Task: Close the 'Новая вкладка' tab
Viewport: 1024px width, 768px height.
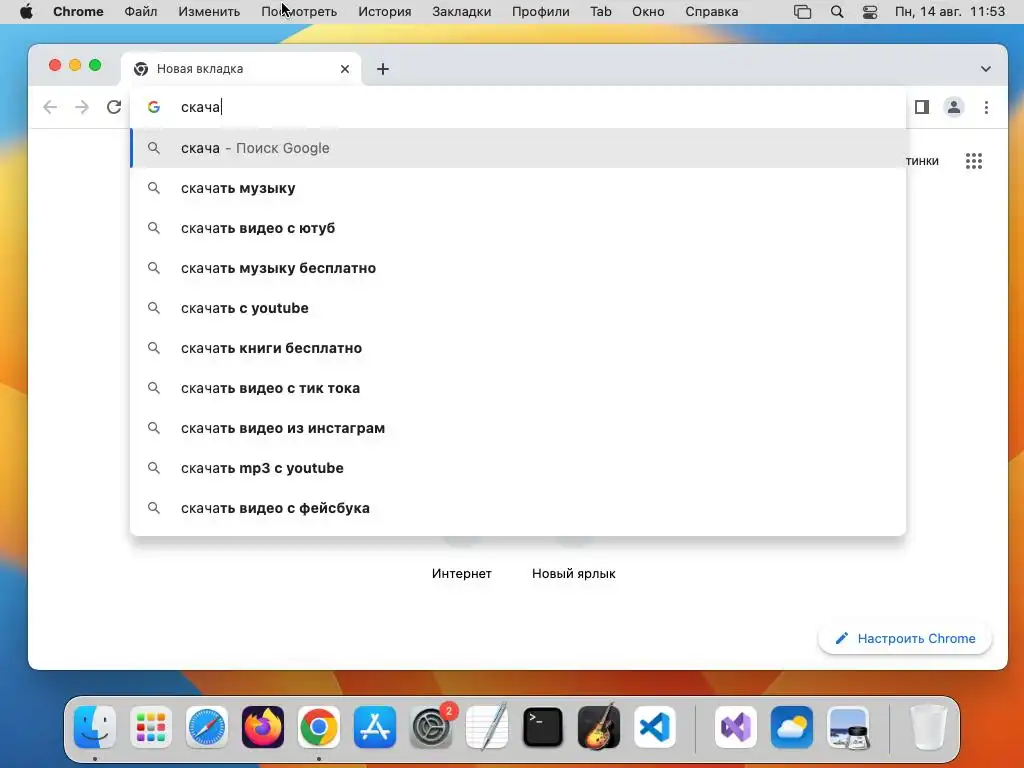Action: [x=345, y=69]
